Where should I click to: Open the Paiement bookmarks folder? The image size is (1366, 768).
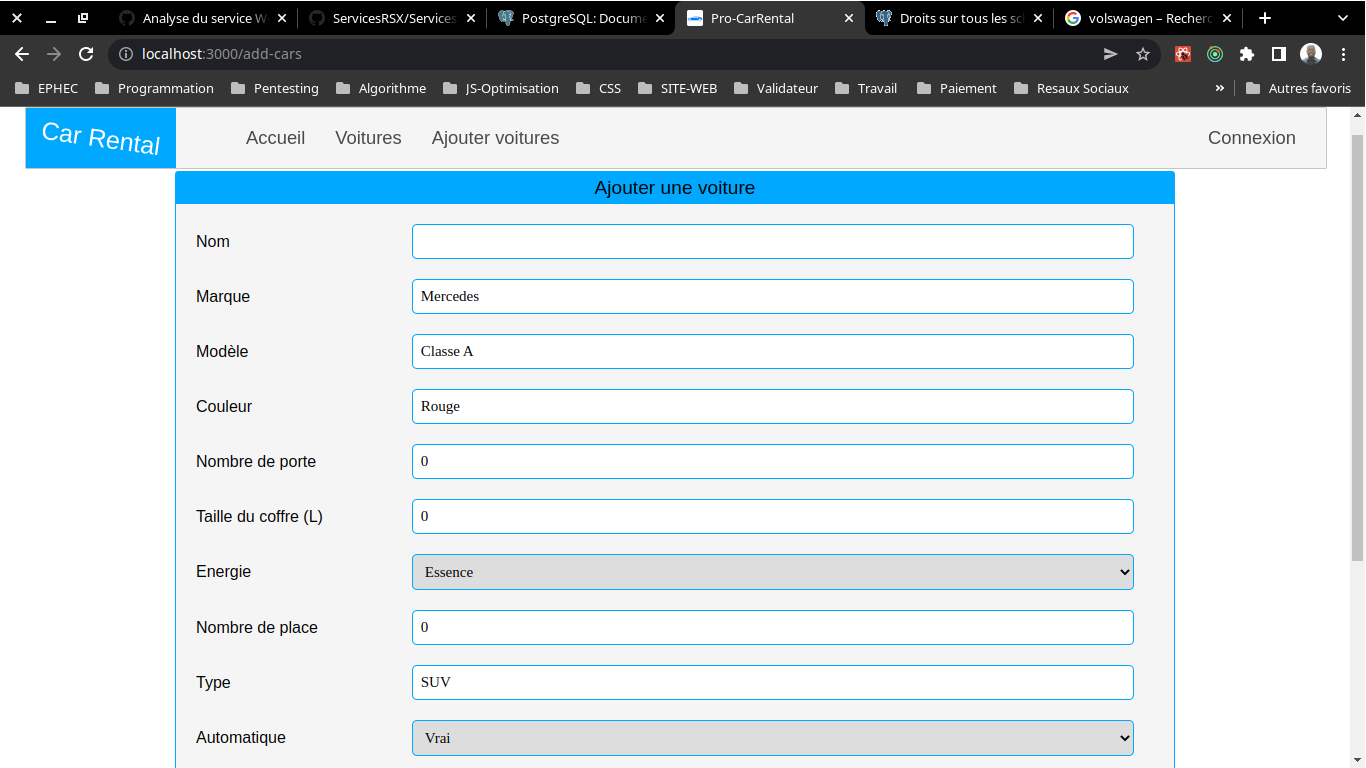click(x=955, y=88)
